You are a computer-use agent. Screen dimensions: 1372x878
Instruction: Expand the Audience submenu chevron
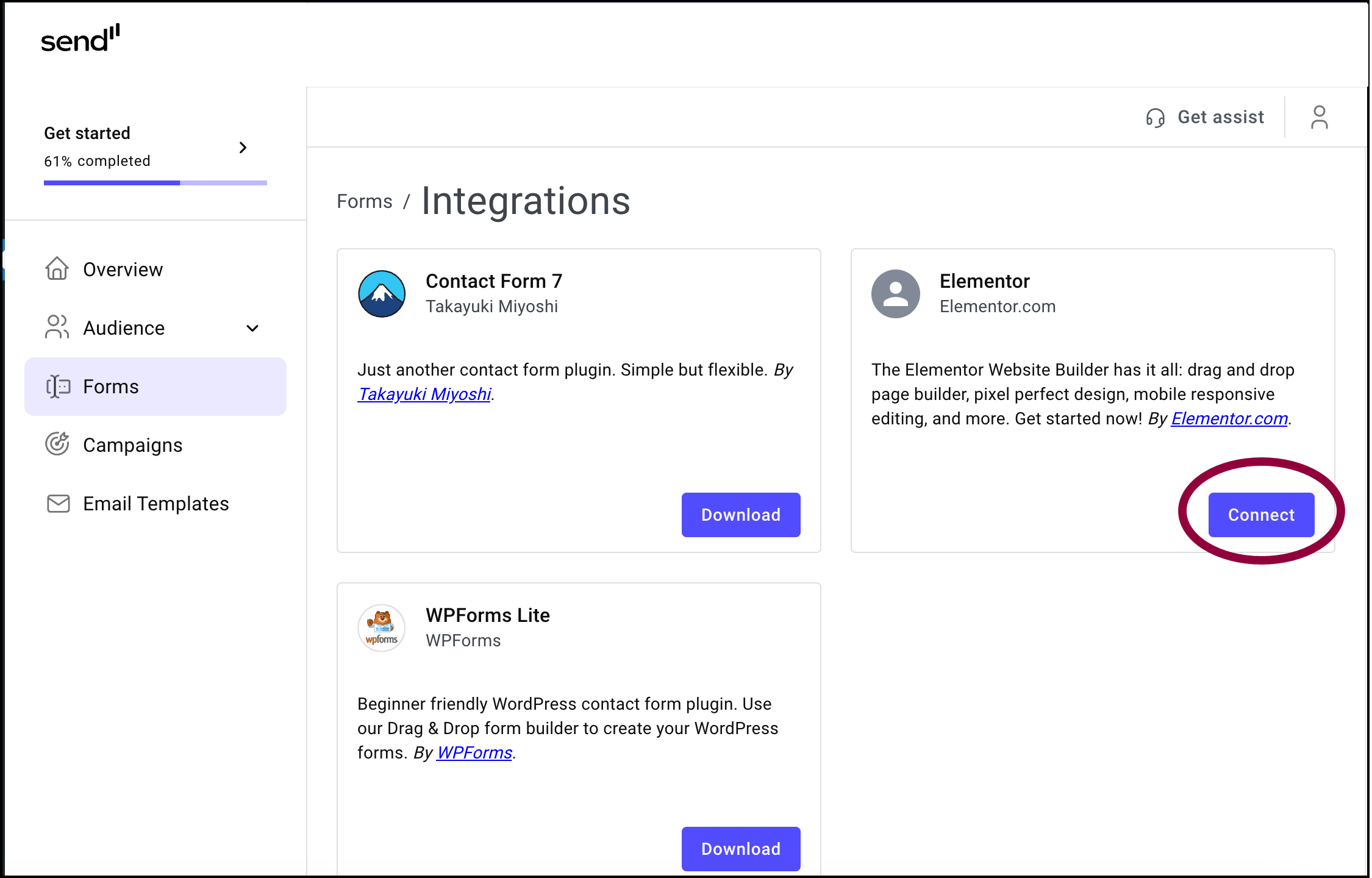[x=252, y=328]
